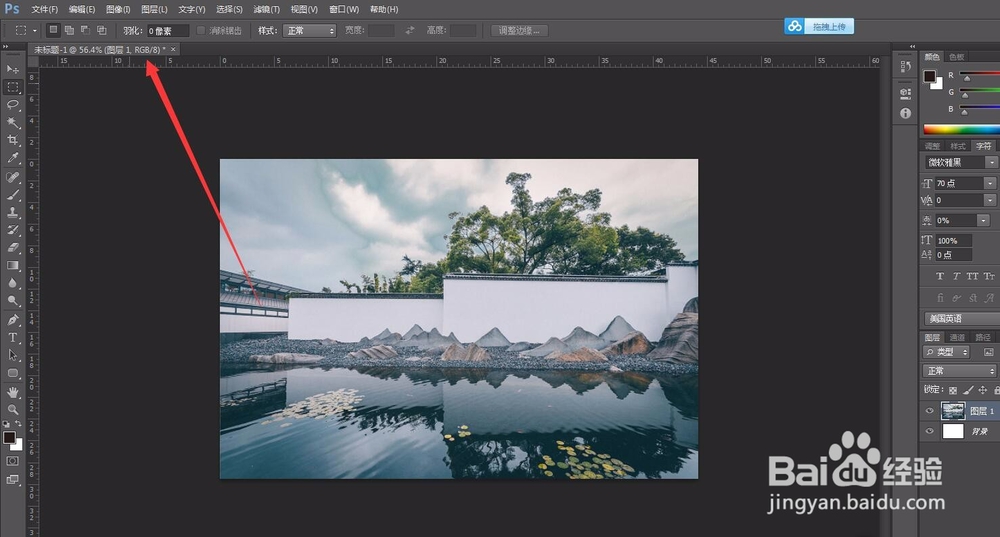Select the Pen tool
1000x537 pixels.
pyautogui.click(x=13, y=320)
